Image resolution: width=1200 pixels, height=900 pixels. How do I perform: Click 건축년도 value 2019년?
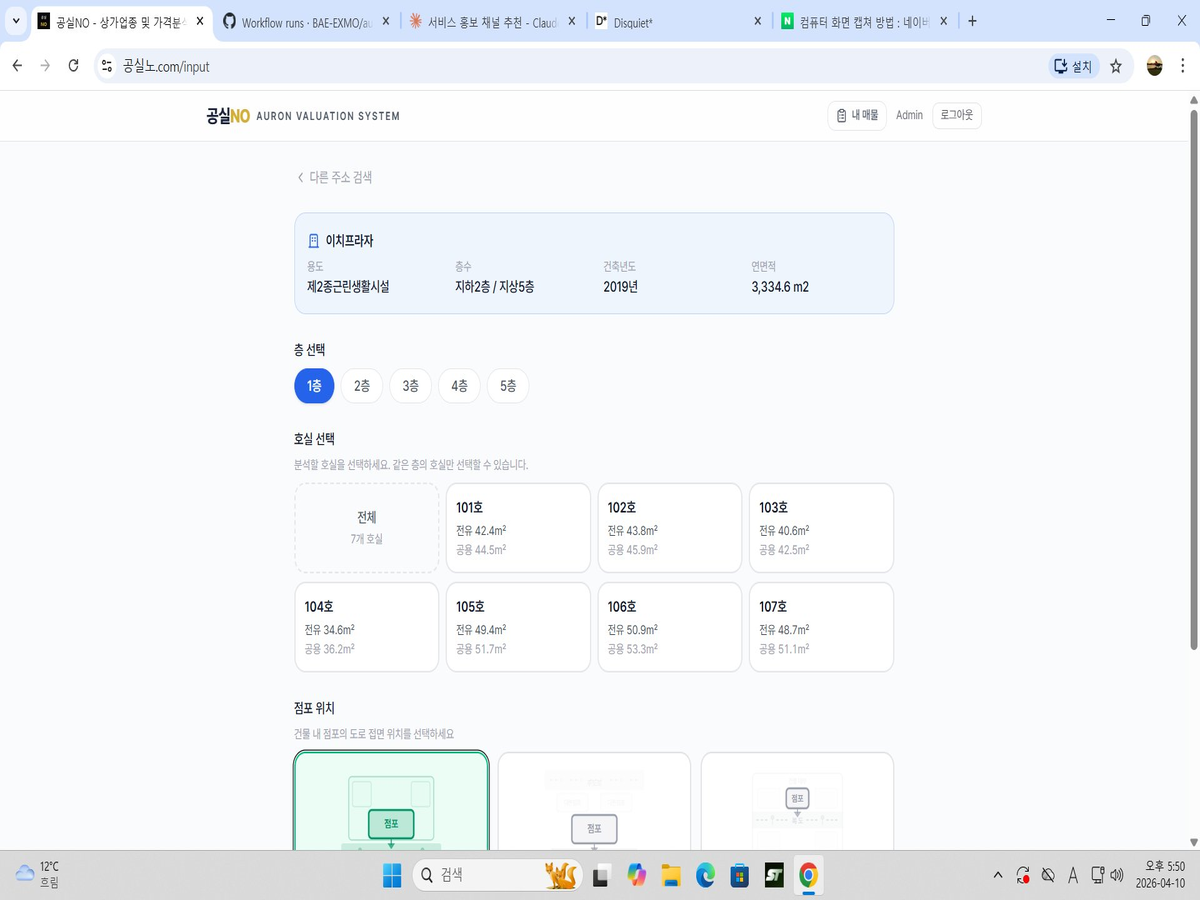click(x=620, y=286)
